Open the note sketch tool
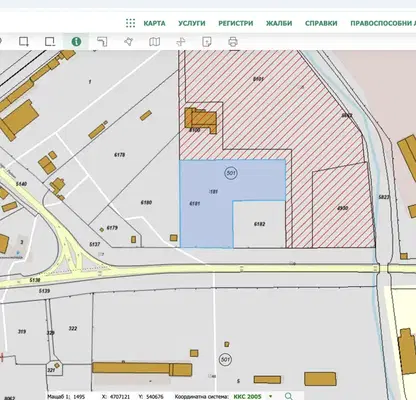Screen dimensions: 416x400 coord(207,42)
